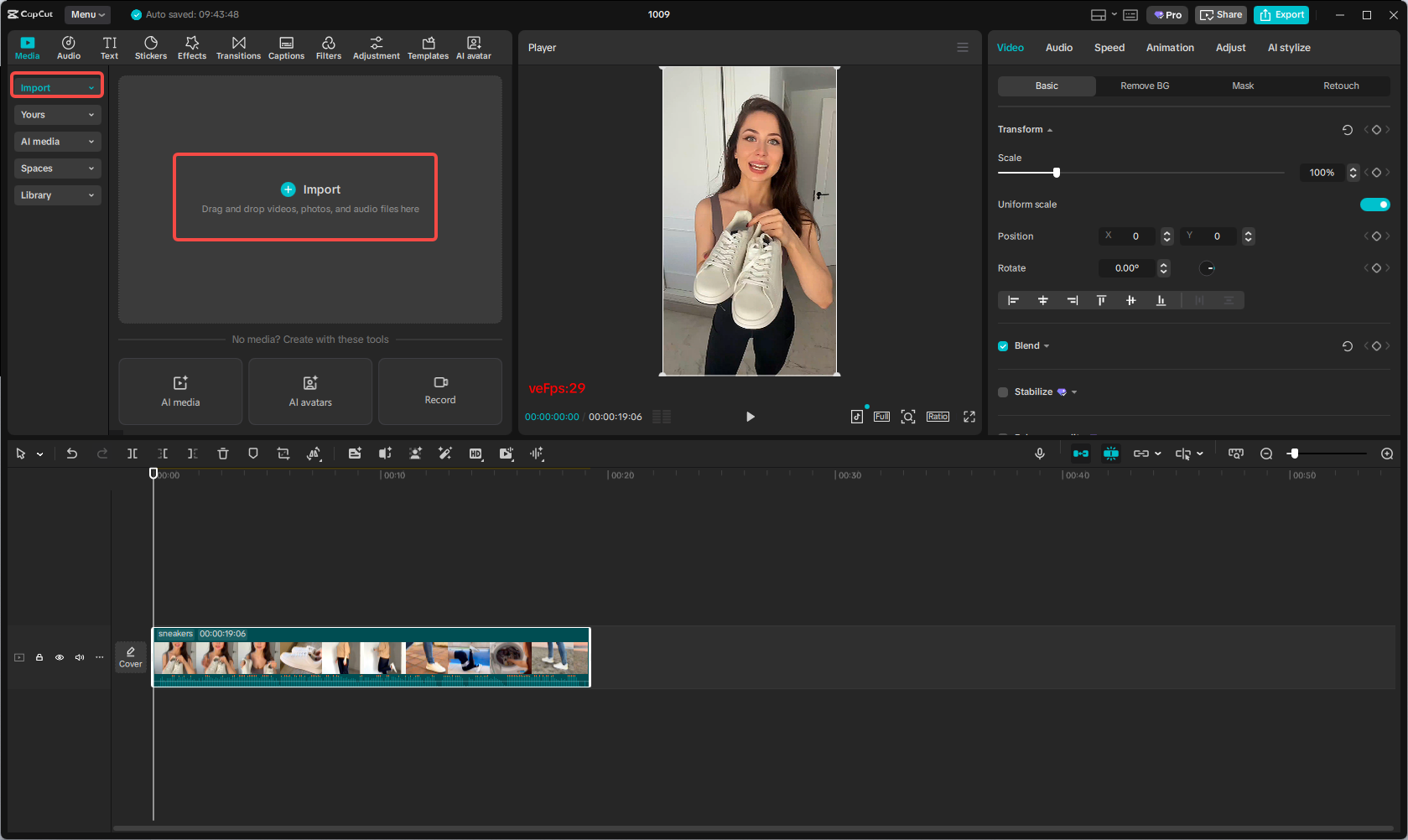
Task: Open the Filters panel
Action: click(x=329, y=47)
